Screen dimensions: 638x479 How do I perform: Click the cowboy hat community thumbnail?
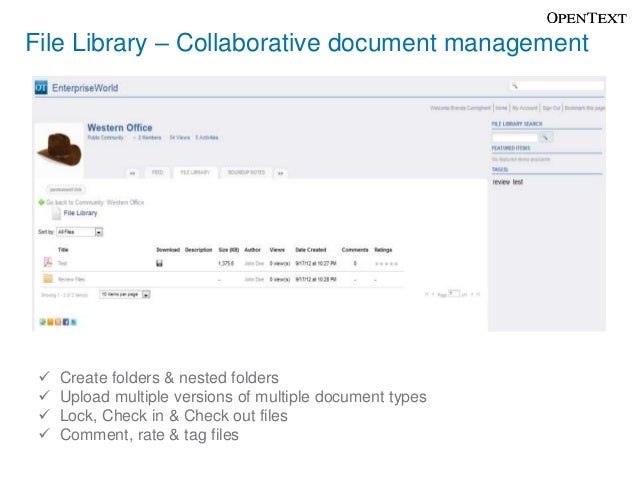point(59,150)
